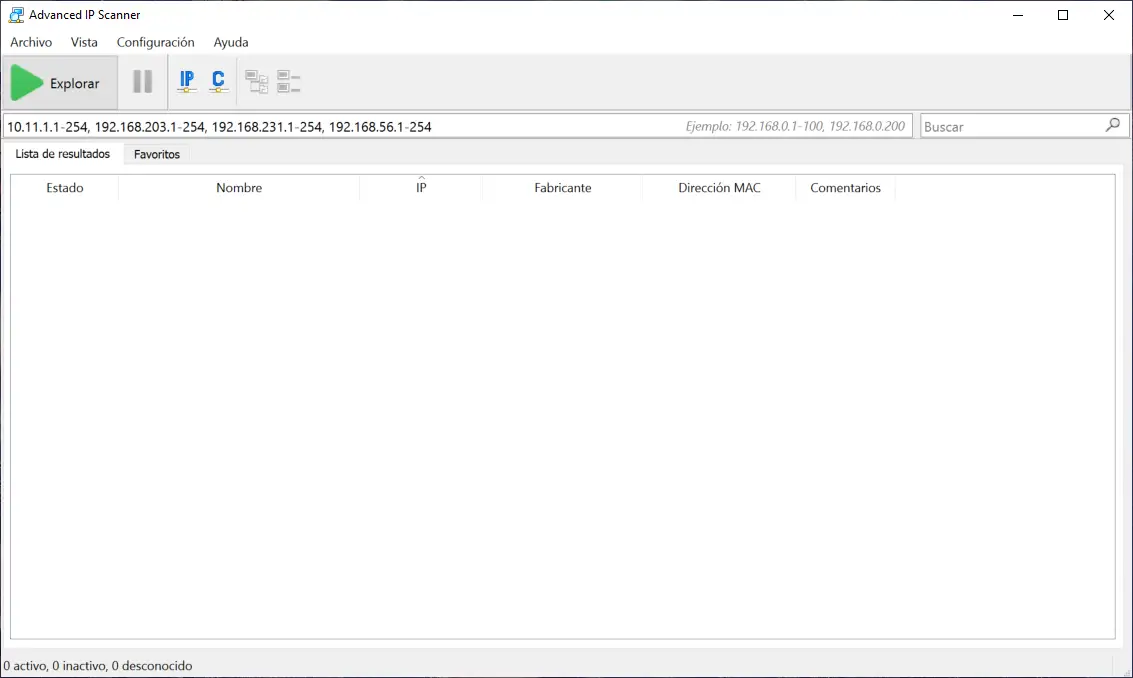Click the magnifier icon in the Buscar field
The width and height of the screenshot is (1133, 678).
pos(1112,125)
